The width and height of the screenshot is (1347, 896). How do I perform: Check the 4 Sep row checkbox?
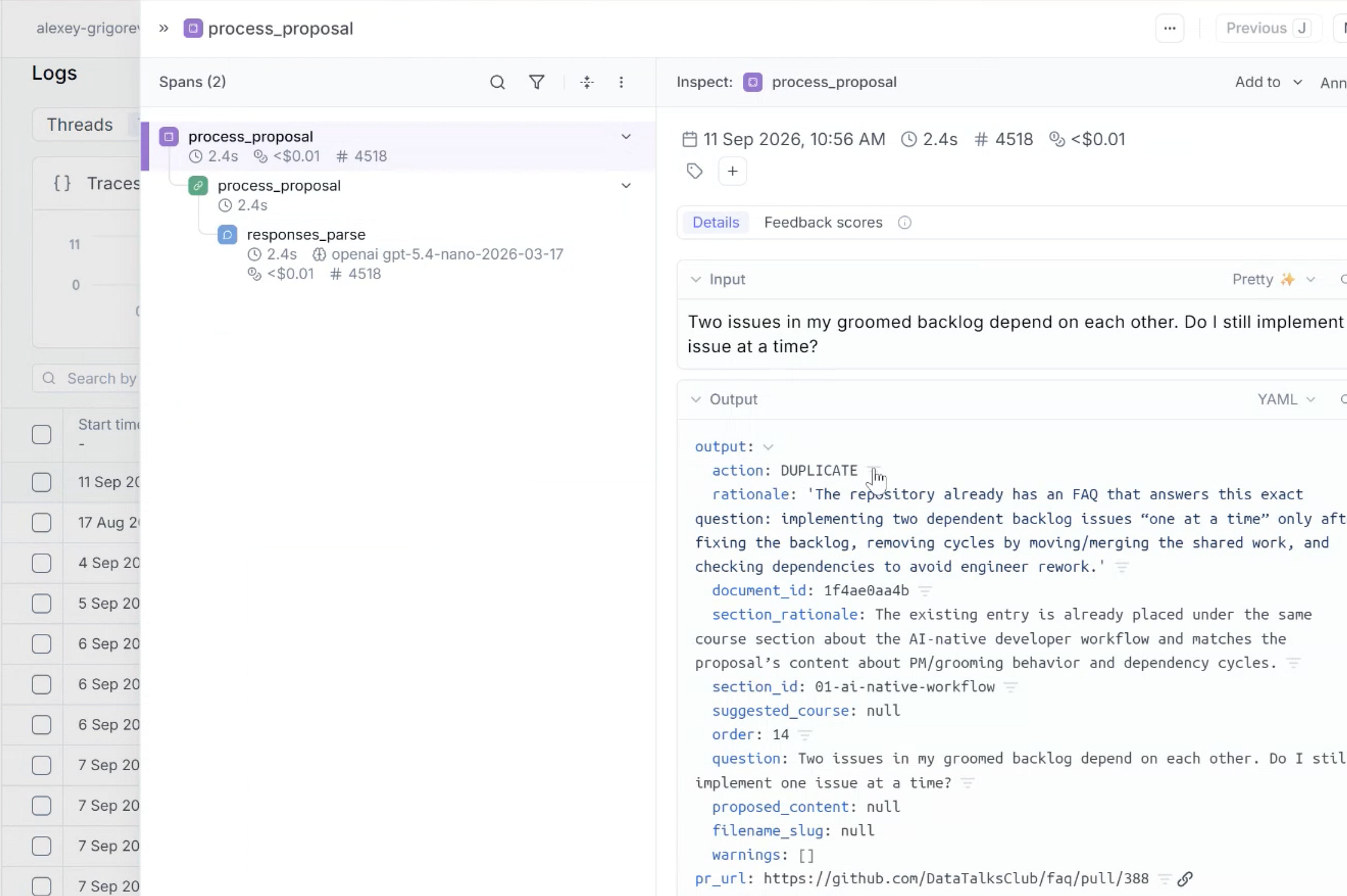[x=41, y=563]
